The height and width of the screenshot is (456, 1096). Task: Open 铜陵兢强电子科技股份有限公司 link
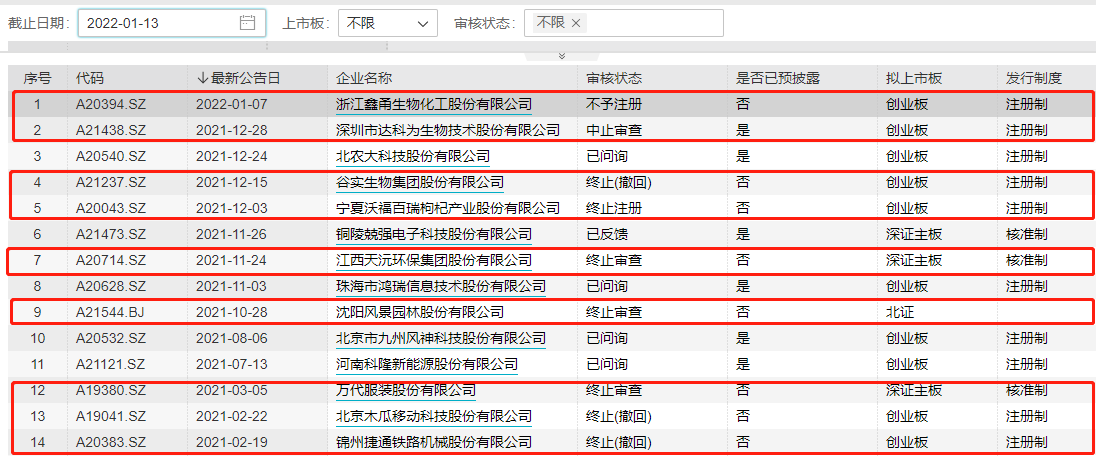pos(434,234)
